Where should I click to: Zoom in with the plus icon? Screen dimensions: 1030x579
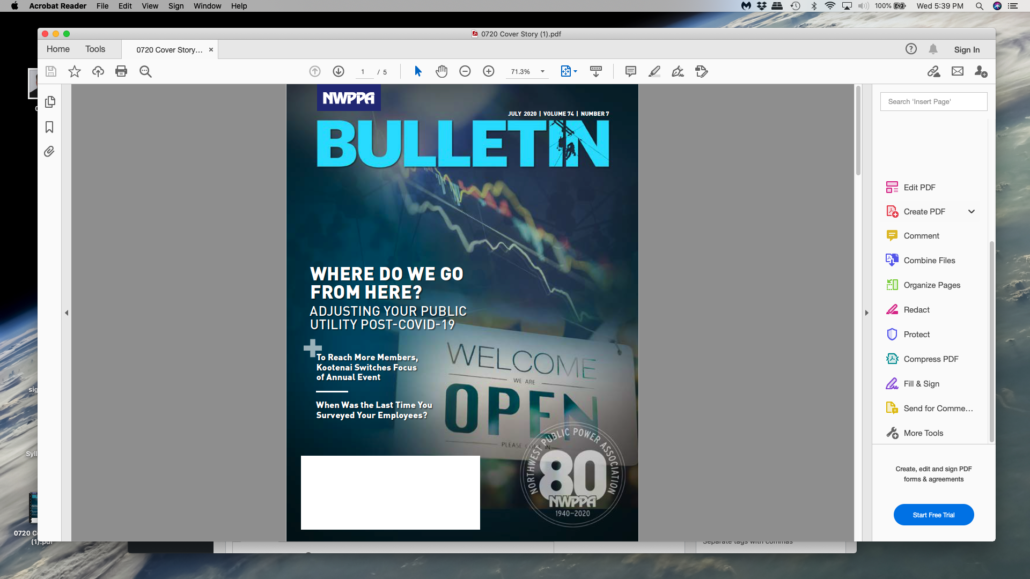(488, 71)
